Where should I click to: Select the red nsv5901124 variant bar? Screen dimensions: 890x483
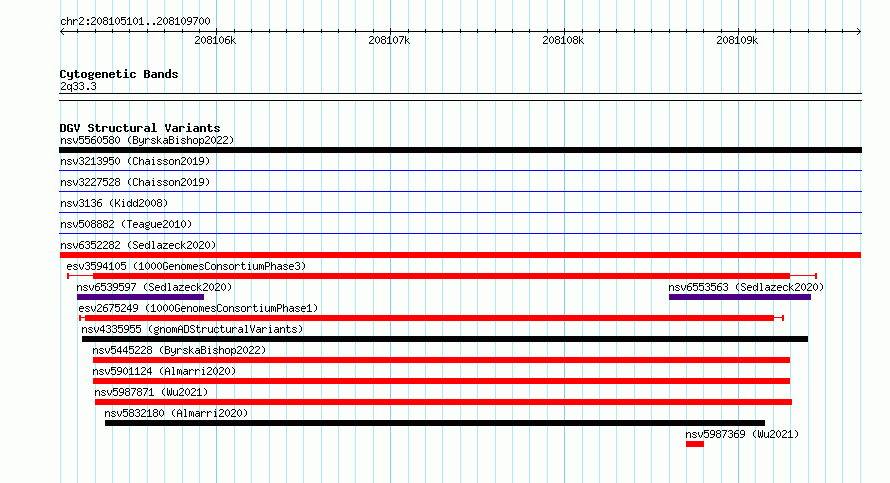[x=442, y=381]
